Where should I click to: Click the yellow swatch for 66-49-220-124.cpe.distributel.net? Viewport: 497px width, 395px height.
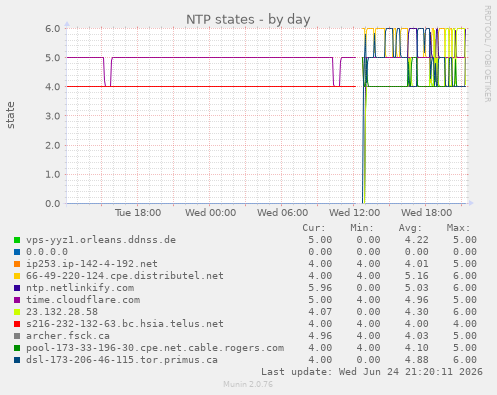17,276
